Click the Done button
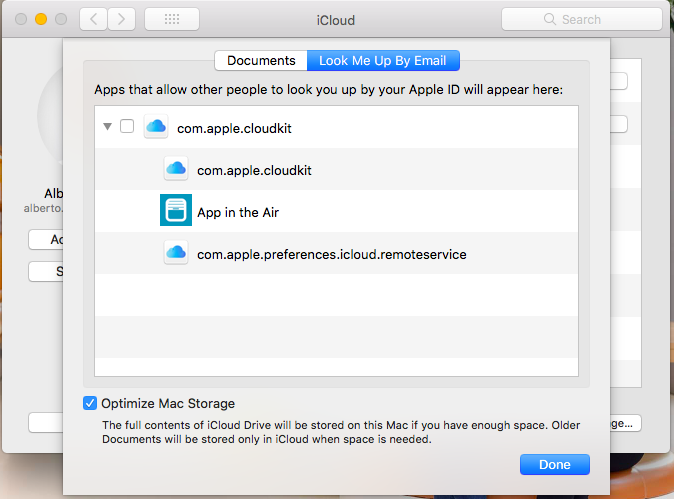The image size is (674, 499). 555,465
